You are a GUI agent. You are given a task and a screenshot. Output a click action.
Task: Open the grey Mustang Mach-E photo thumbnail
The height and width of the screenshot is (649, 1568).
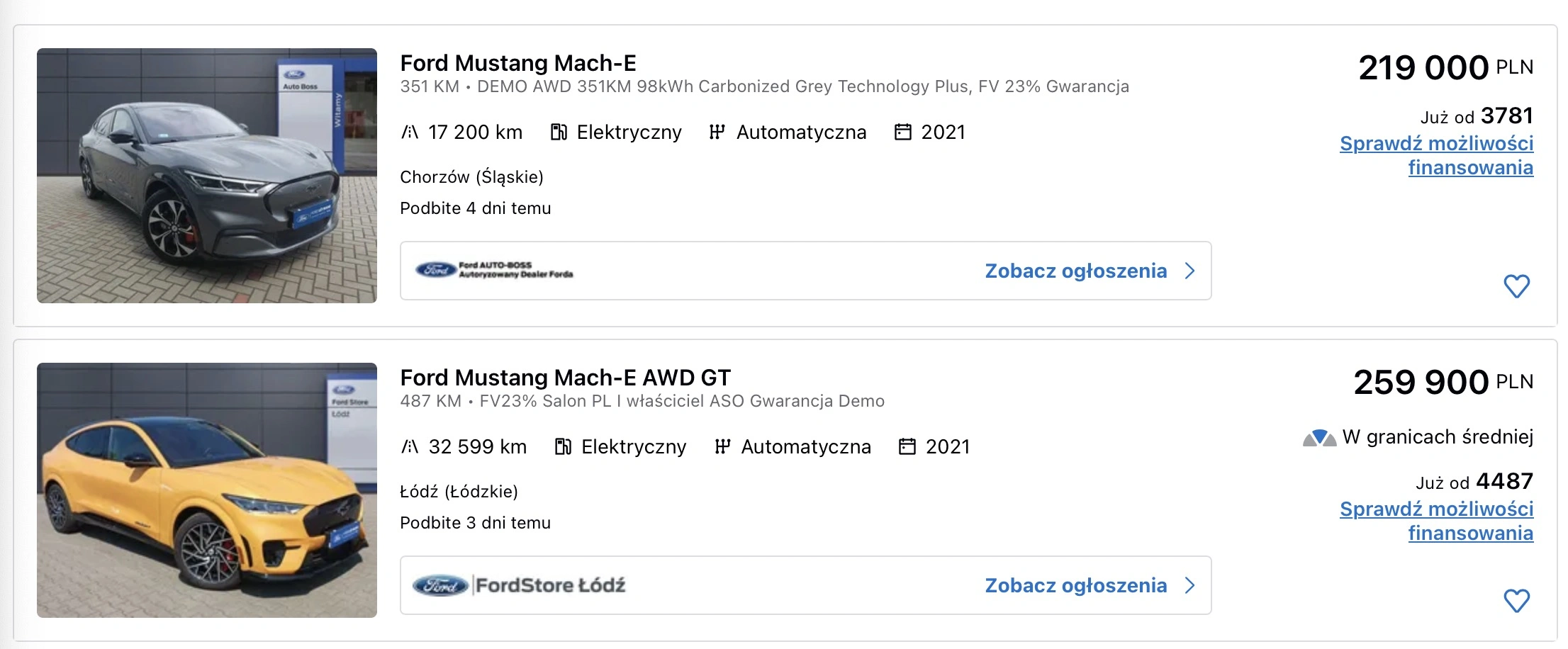pyautogui.click(x=207, y=176)
